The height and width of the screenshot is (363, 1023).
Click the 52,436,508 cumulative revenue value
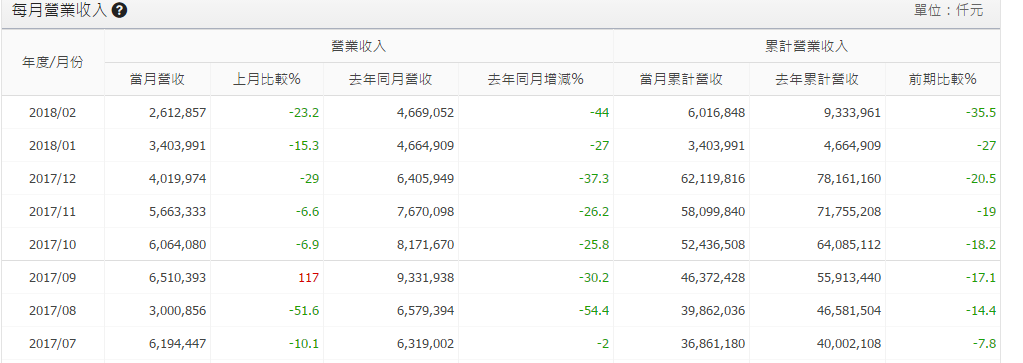(x=713, y=245)
